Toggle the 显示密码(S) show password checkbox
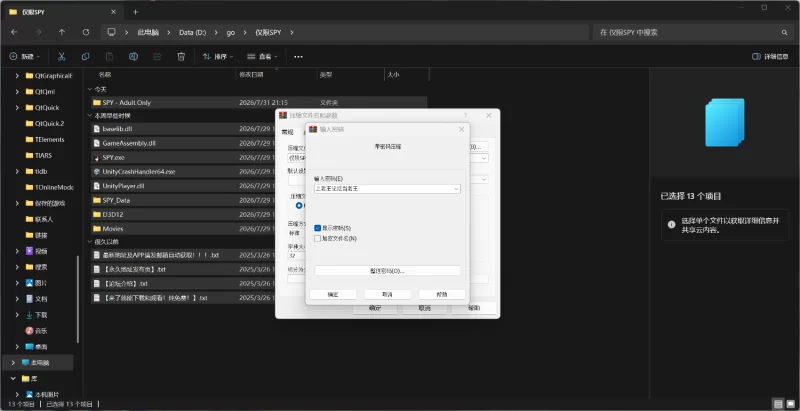The width and height of the screenshot is (800, 411). coord(318,228)
